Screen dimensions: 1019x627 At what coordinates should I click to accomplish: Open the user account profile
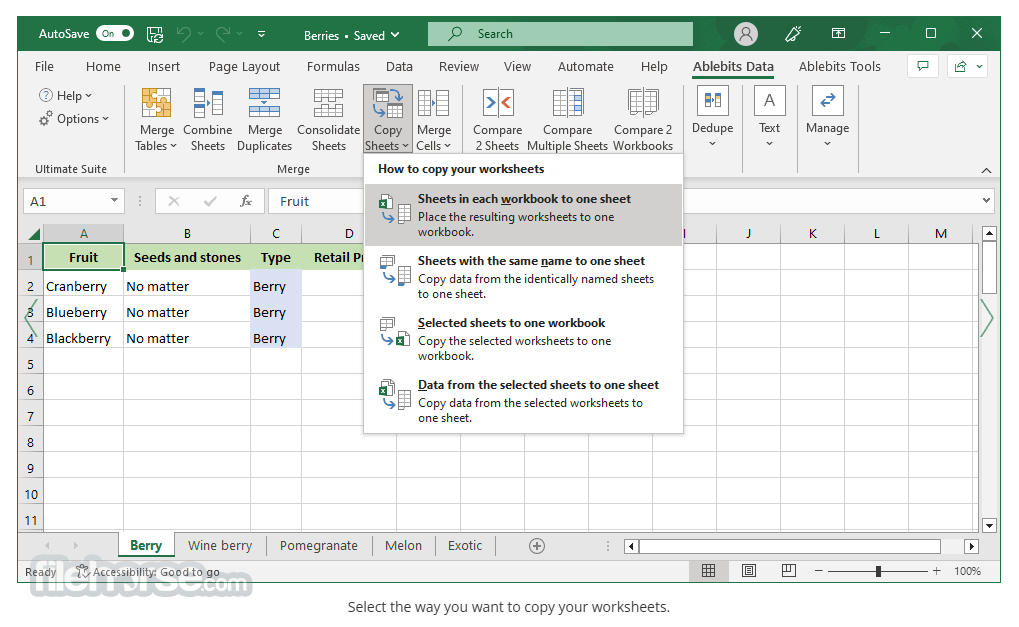click(x=746, y=34)
